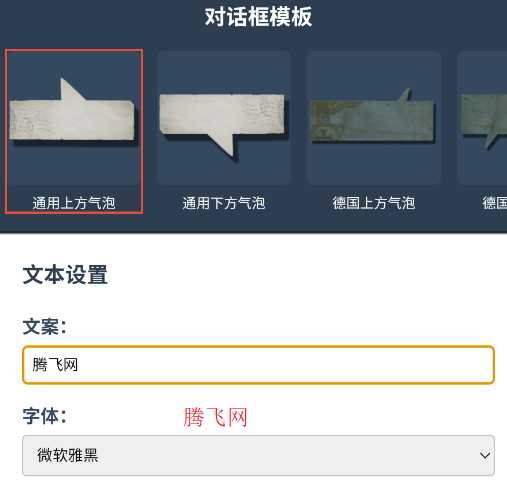
Task: Click the 对话框模板 header title
Action: pyautogui.click(x=258, y=17)
